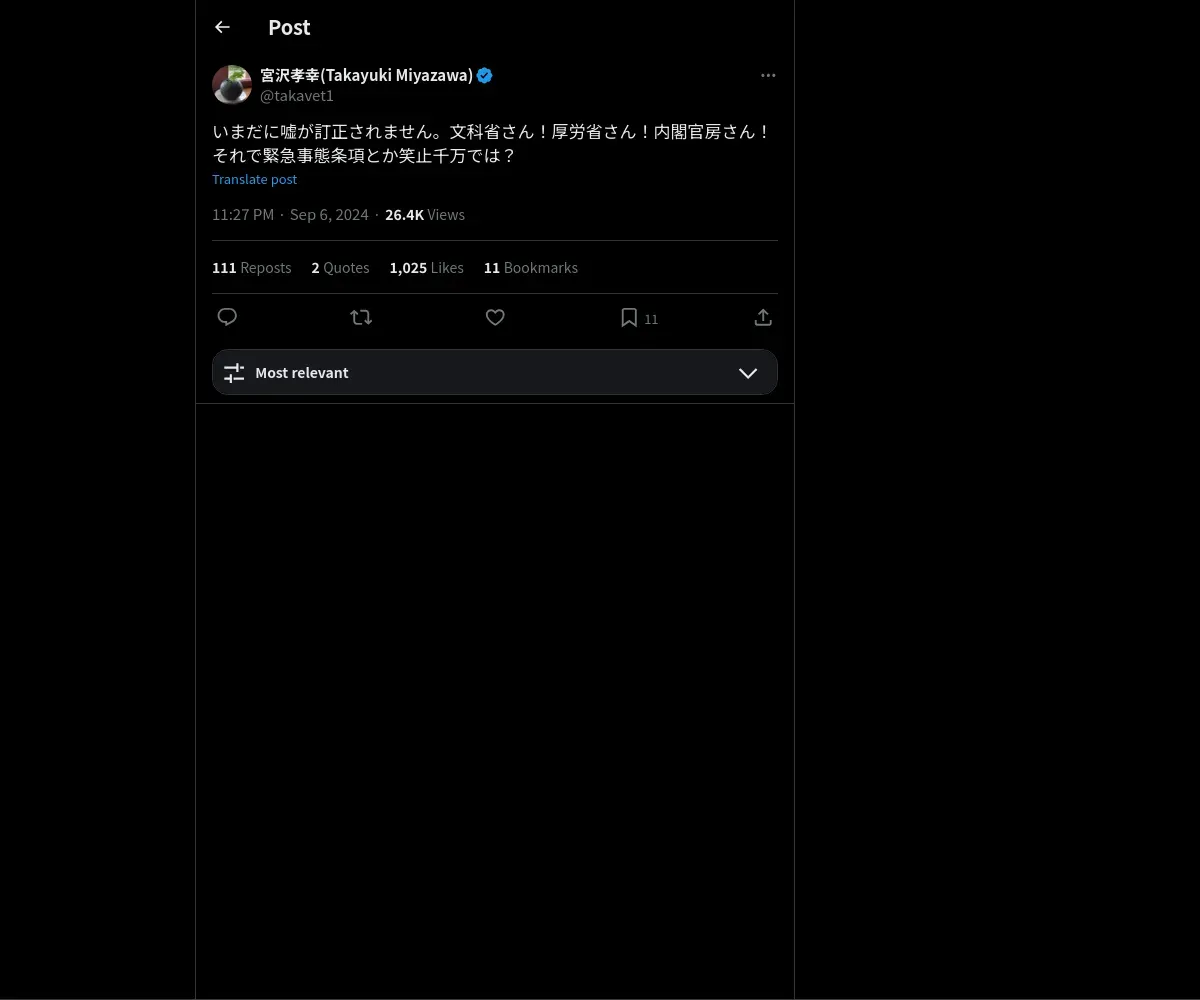The height and width of the screenshot is (1000, 1200).
Task: View the 2 Quotes list
Action: (x=340, y=268)
